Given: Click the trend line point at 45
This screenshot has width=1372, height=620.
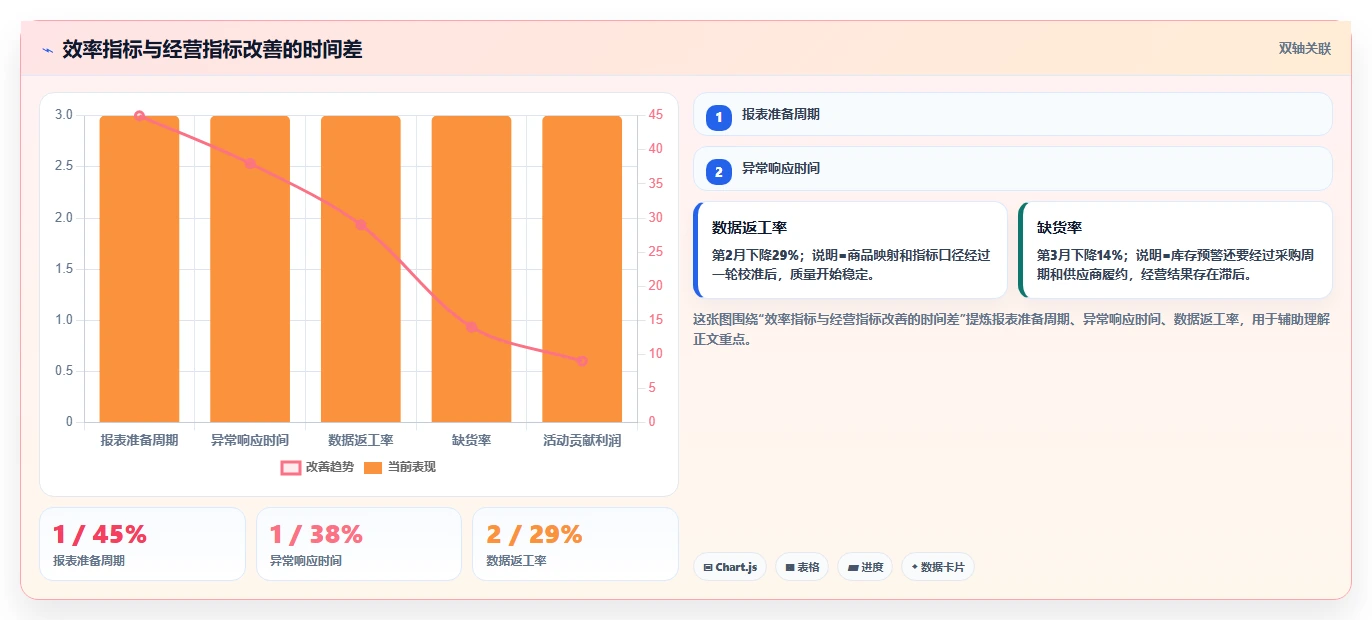Looking at the screenshot, I should (139, 116).
